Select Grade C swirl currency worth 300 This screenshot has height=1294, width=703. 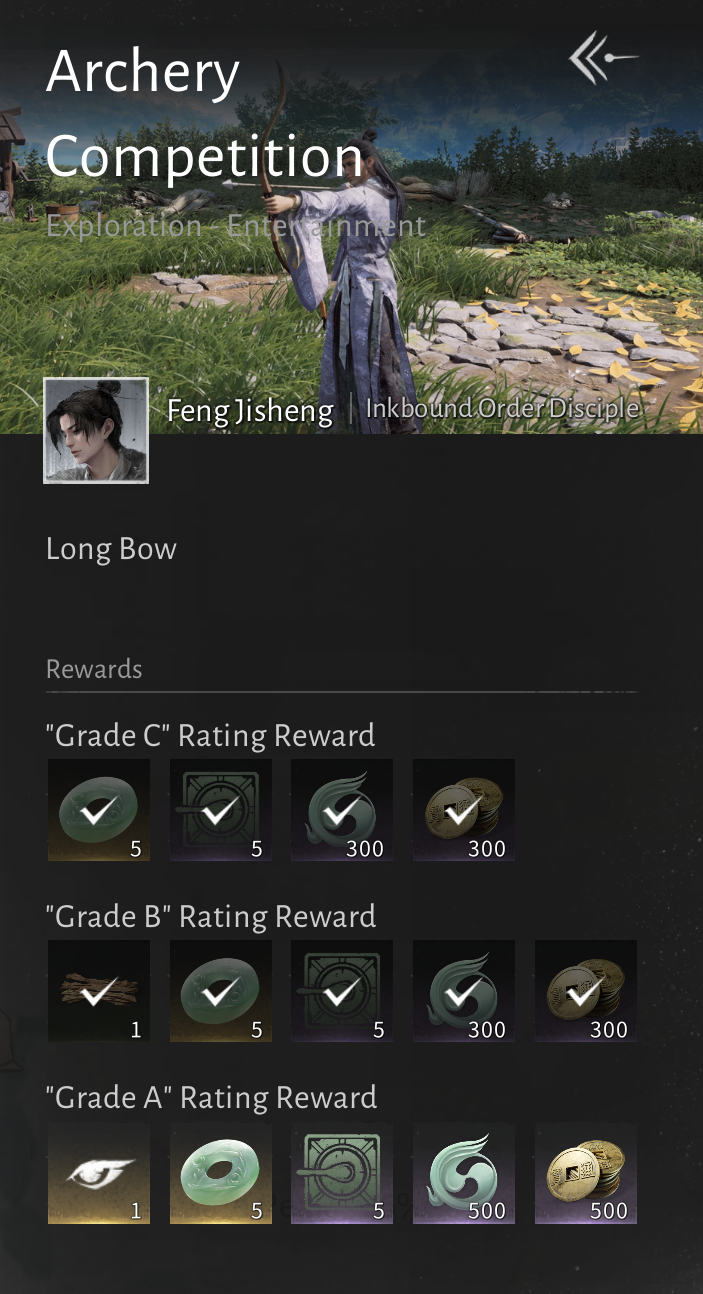[342, 810]
